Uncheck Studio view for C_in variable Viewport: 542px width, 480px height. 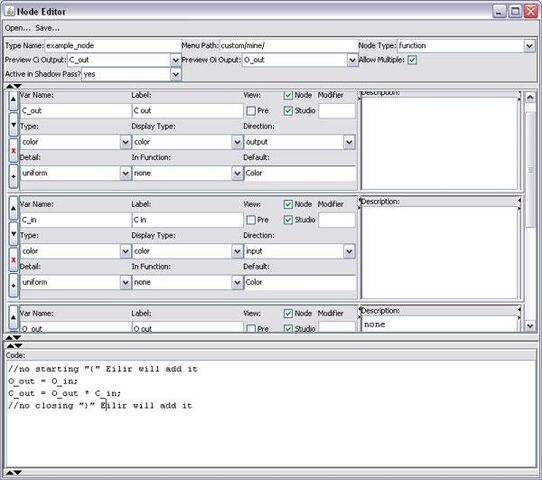tap(288, 220)
